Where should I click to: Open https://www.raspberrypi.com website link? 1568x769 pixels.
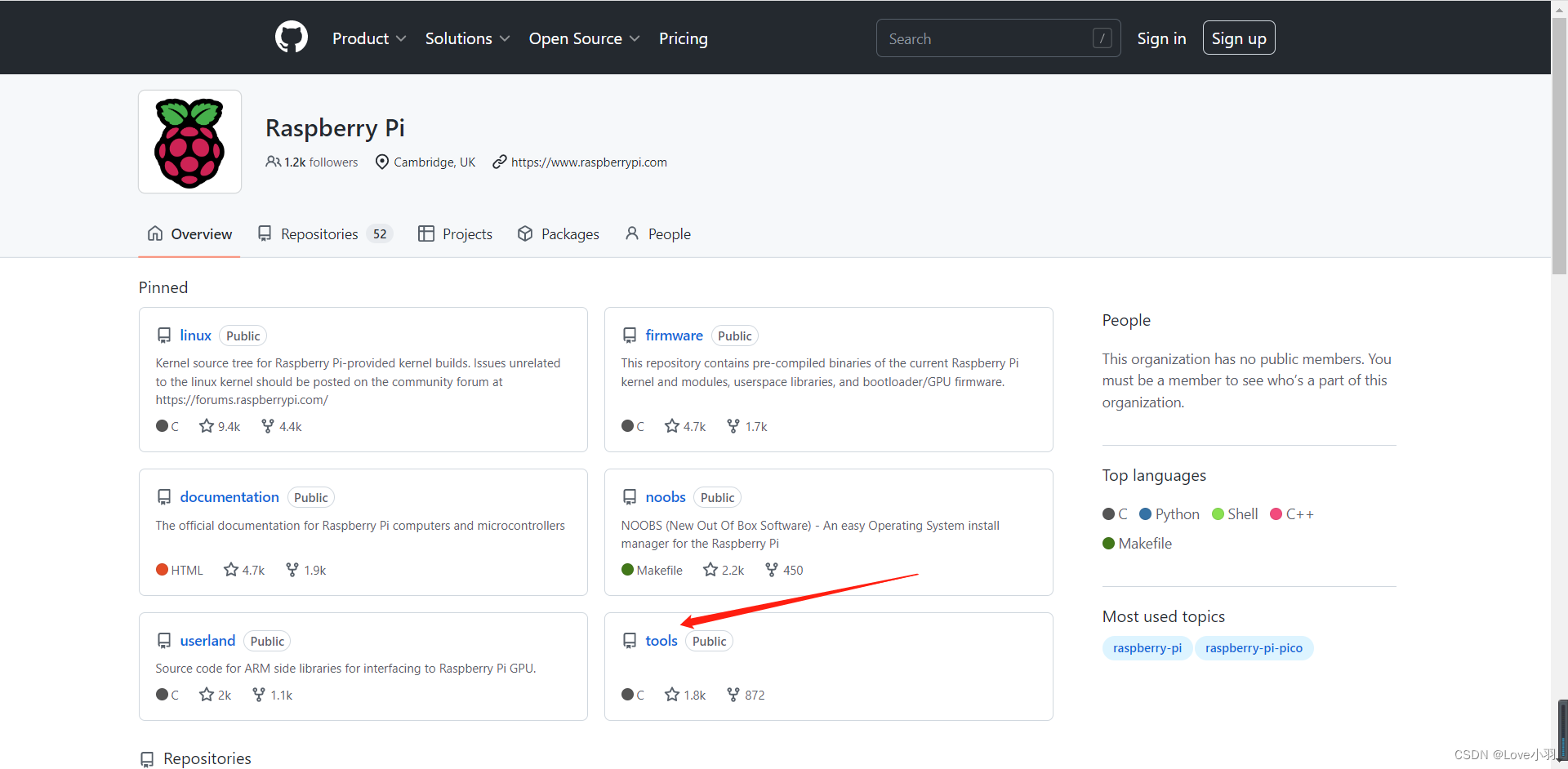589,162
